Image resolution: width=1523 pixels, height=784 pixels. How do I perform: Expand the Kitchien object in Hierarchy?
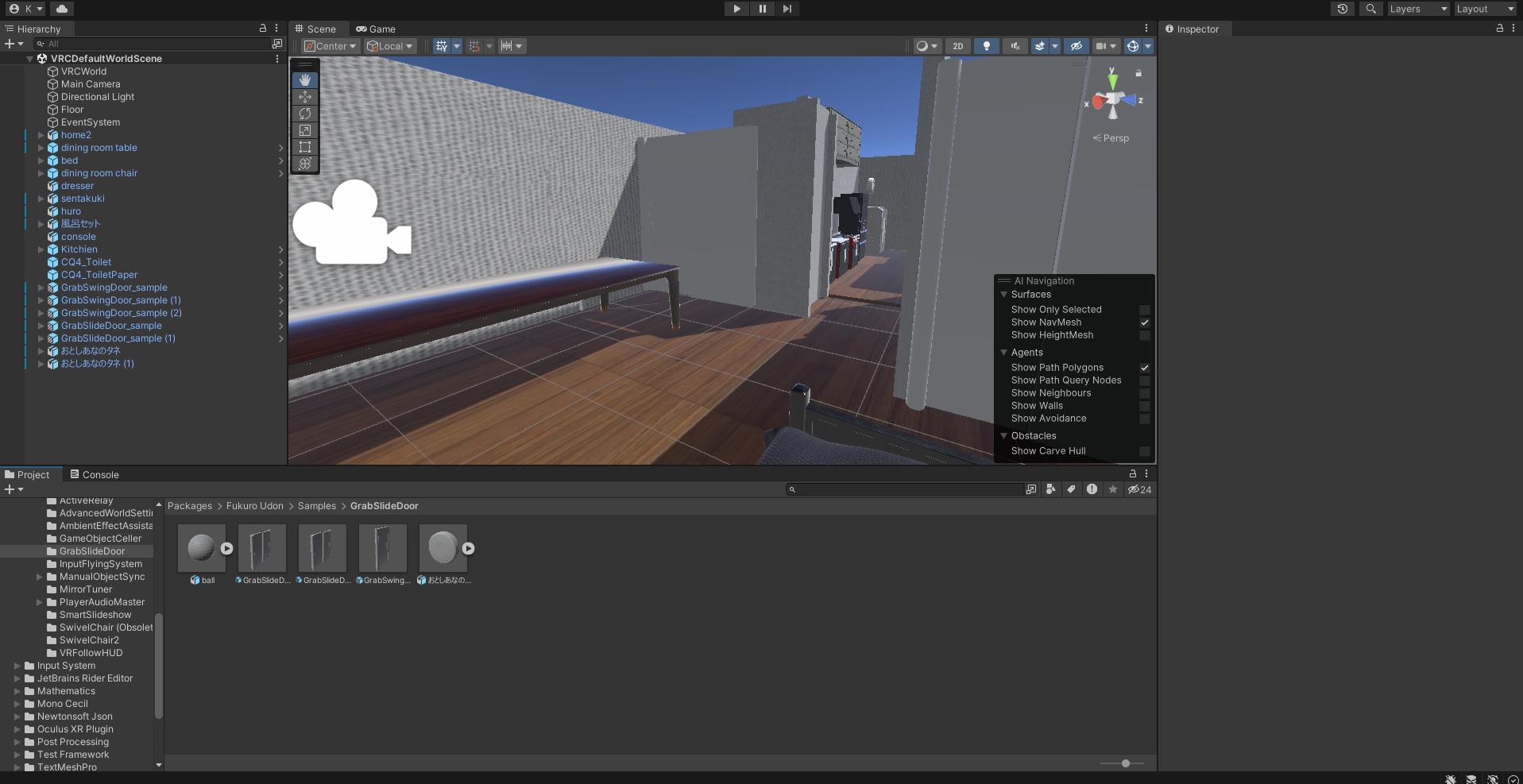41,249
